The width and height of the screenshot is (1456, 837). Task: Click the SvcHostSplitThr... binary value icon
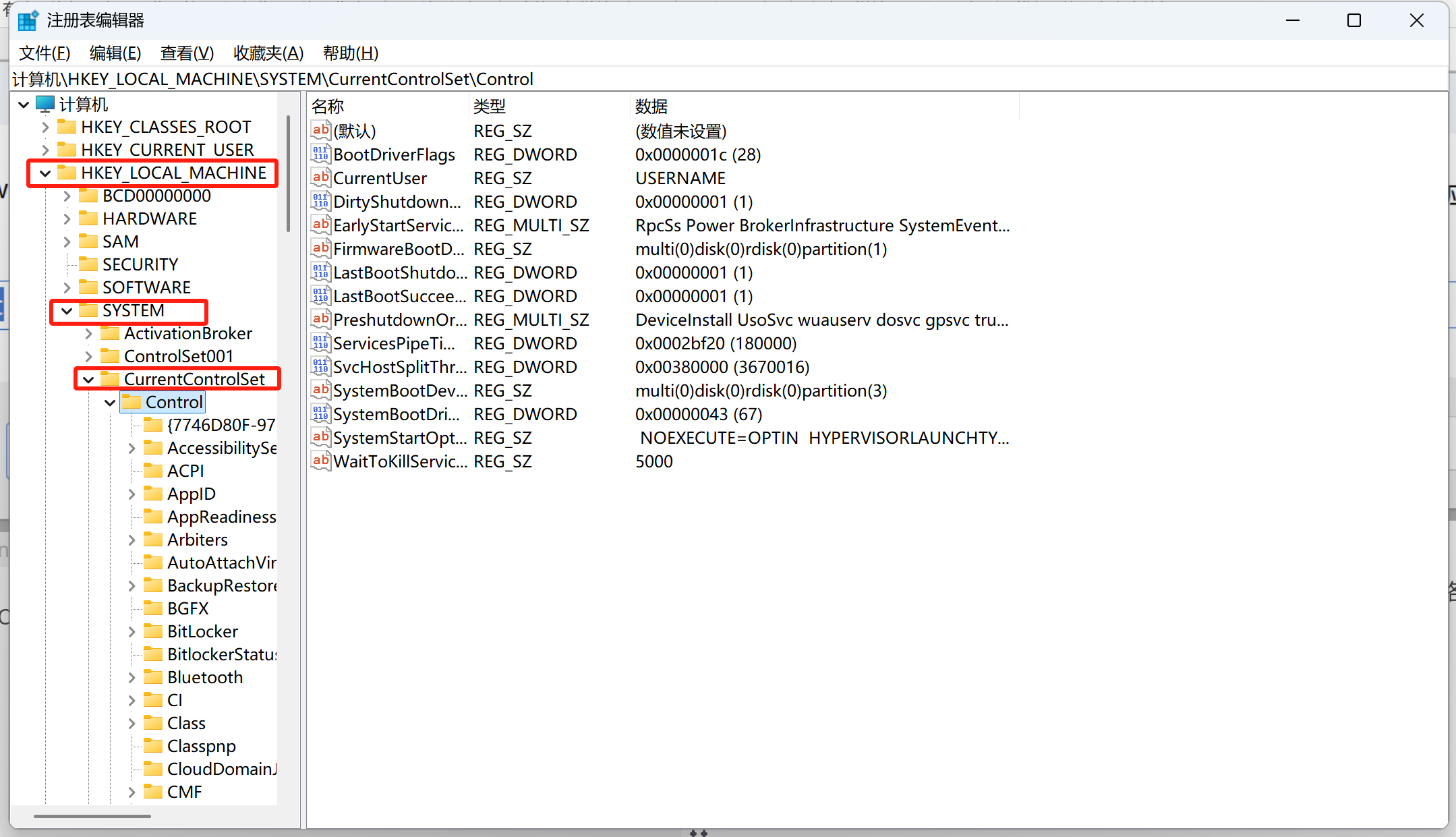pyautogui.click(x=320, y=367)
